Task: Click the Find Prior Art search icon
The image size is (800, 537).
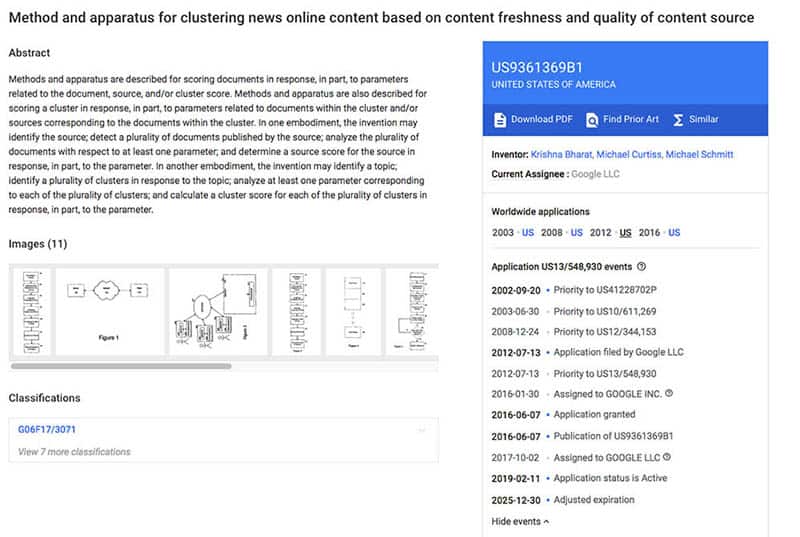Action: coord(592,120)
